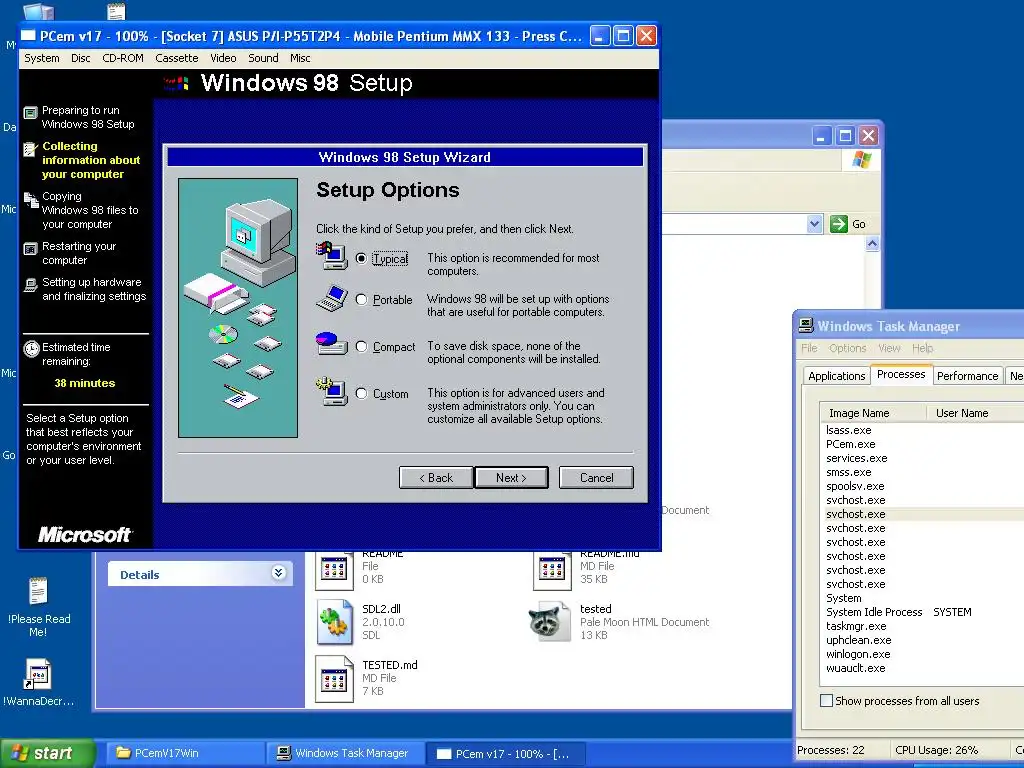Select README File icon in Explorer
Viewport: 1024px width, 768px height.
(334, 569)
